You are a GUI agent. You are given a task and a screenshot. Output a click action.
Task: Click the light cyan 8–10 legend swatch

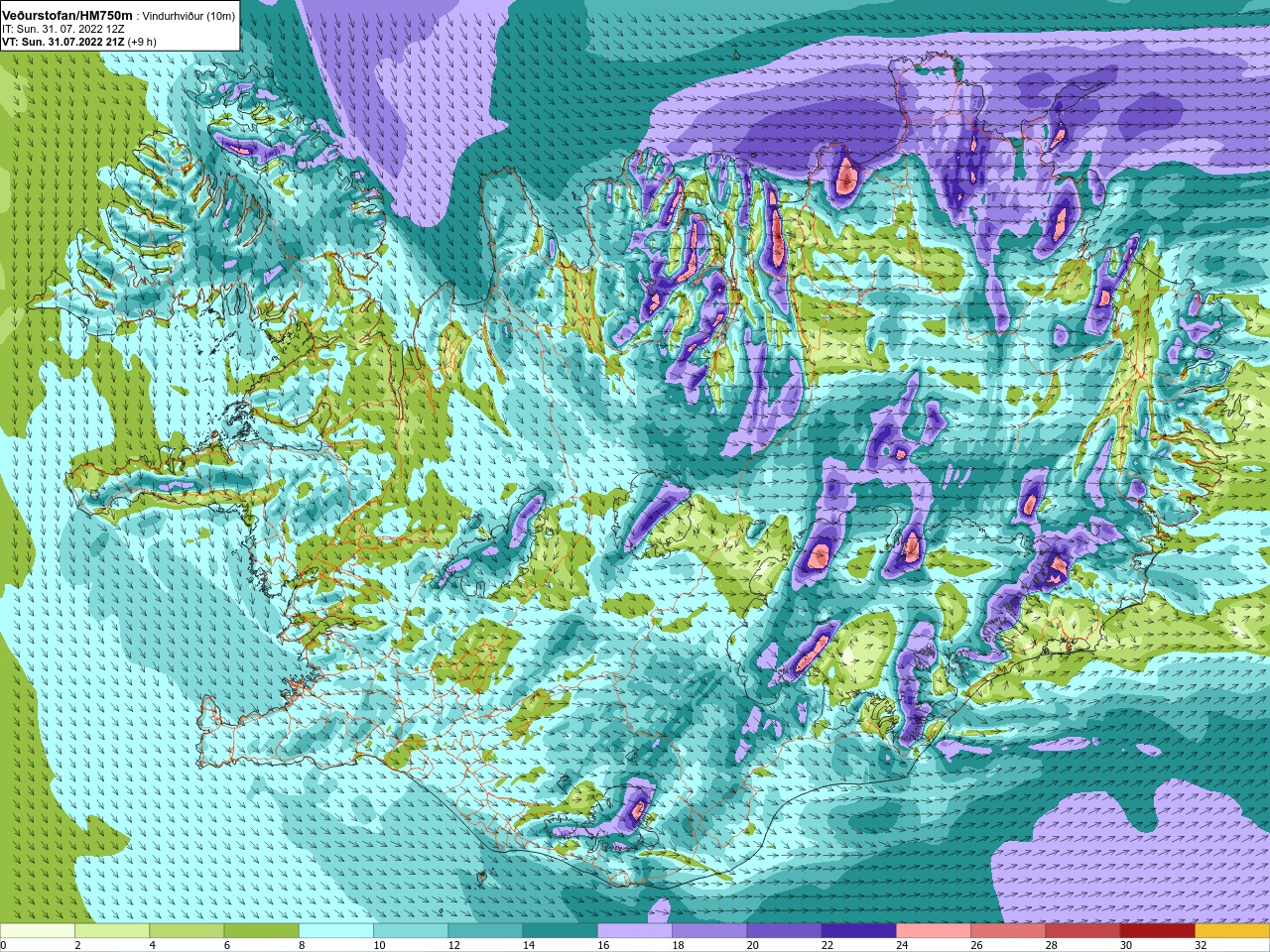click(336, 931)
